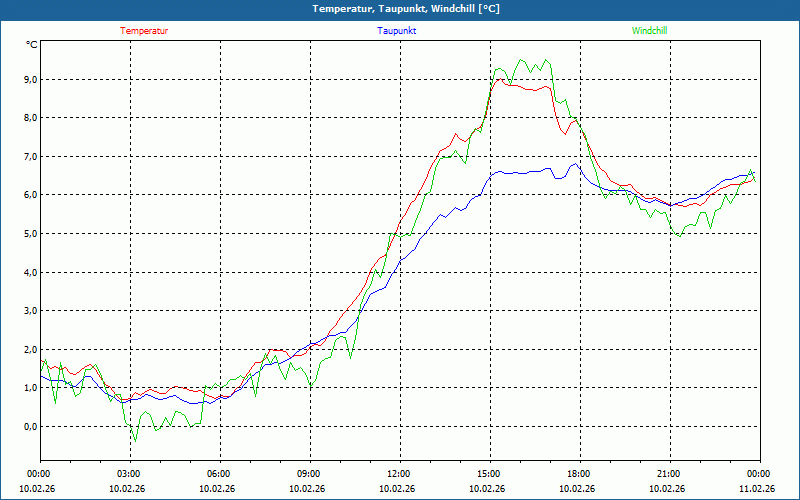Click the 2,0 y-axis value label
800x500 pixels.
pyautogui.click(x=30, y=350)
